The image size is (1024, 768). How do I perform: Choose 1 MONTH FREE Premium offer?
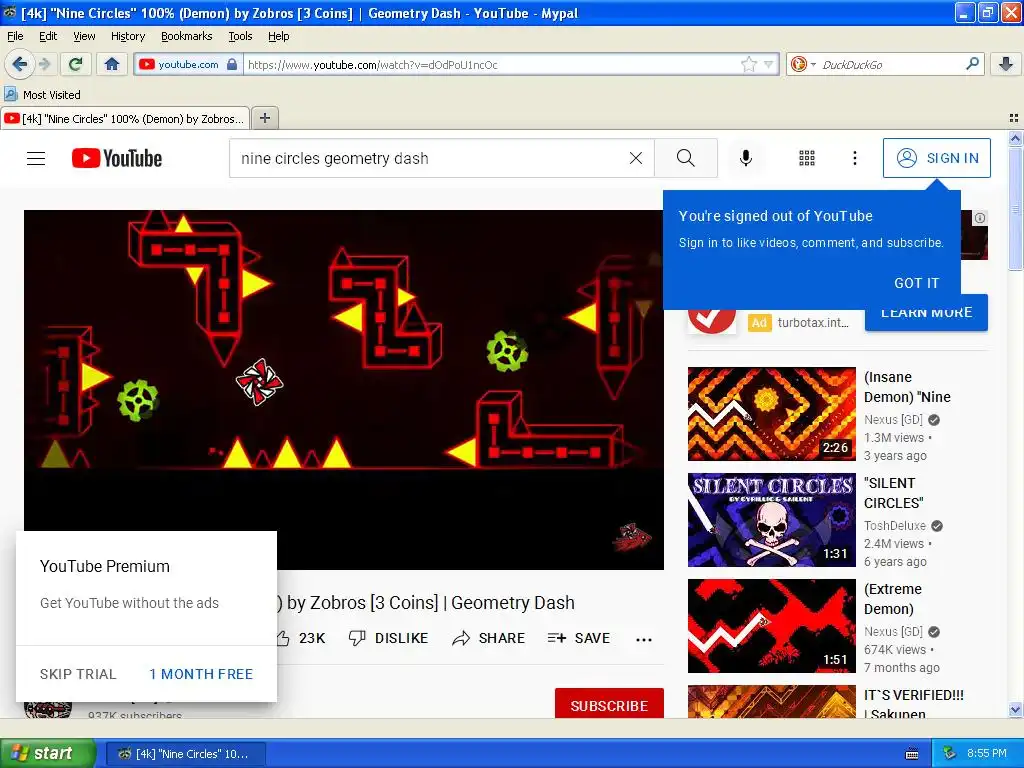click(200, 674)
